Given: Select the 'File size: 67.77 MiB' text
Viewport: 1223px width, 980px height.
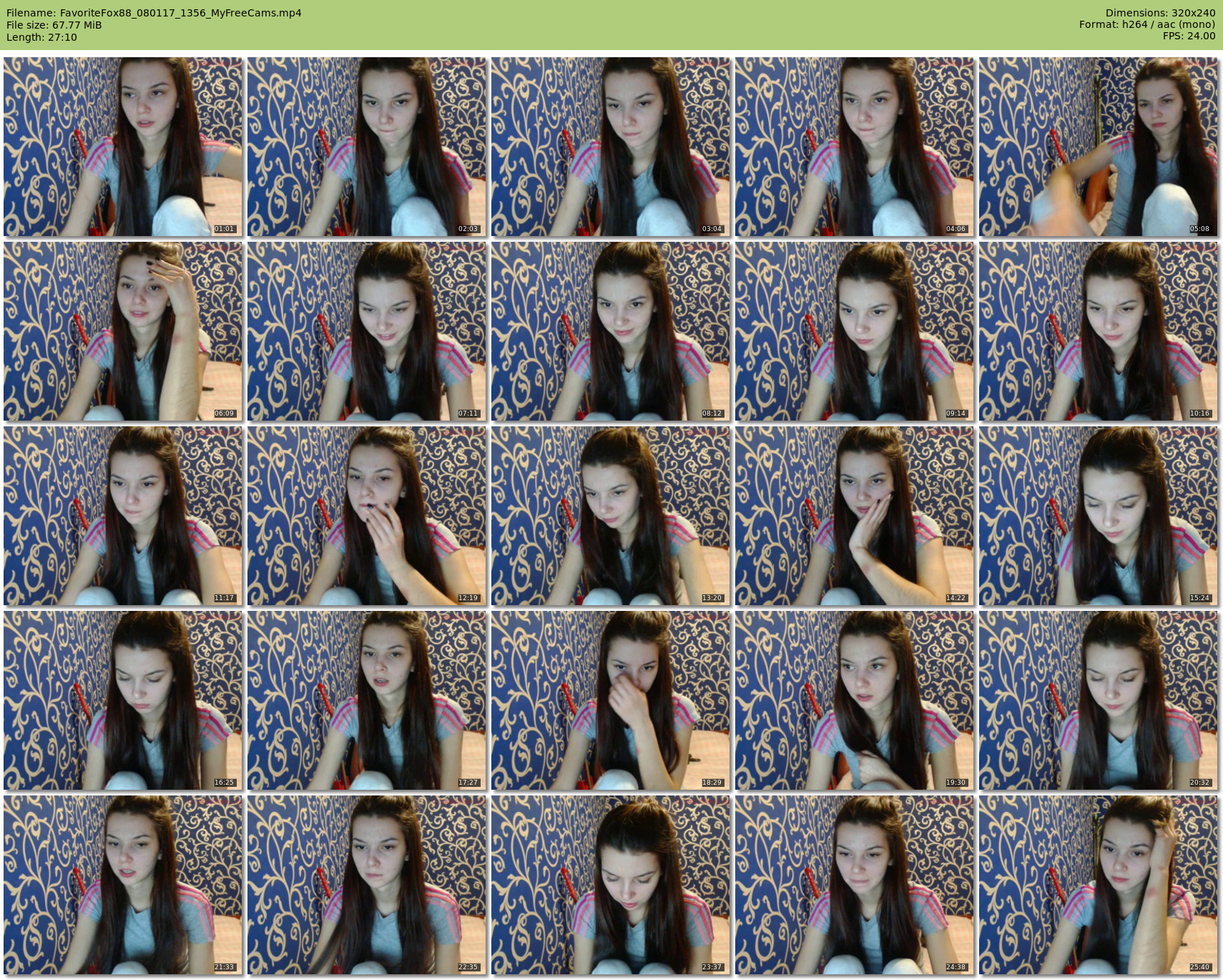Looking at the screenshot, I should click(x=54, y=25).
